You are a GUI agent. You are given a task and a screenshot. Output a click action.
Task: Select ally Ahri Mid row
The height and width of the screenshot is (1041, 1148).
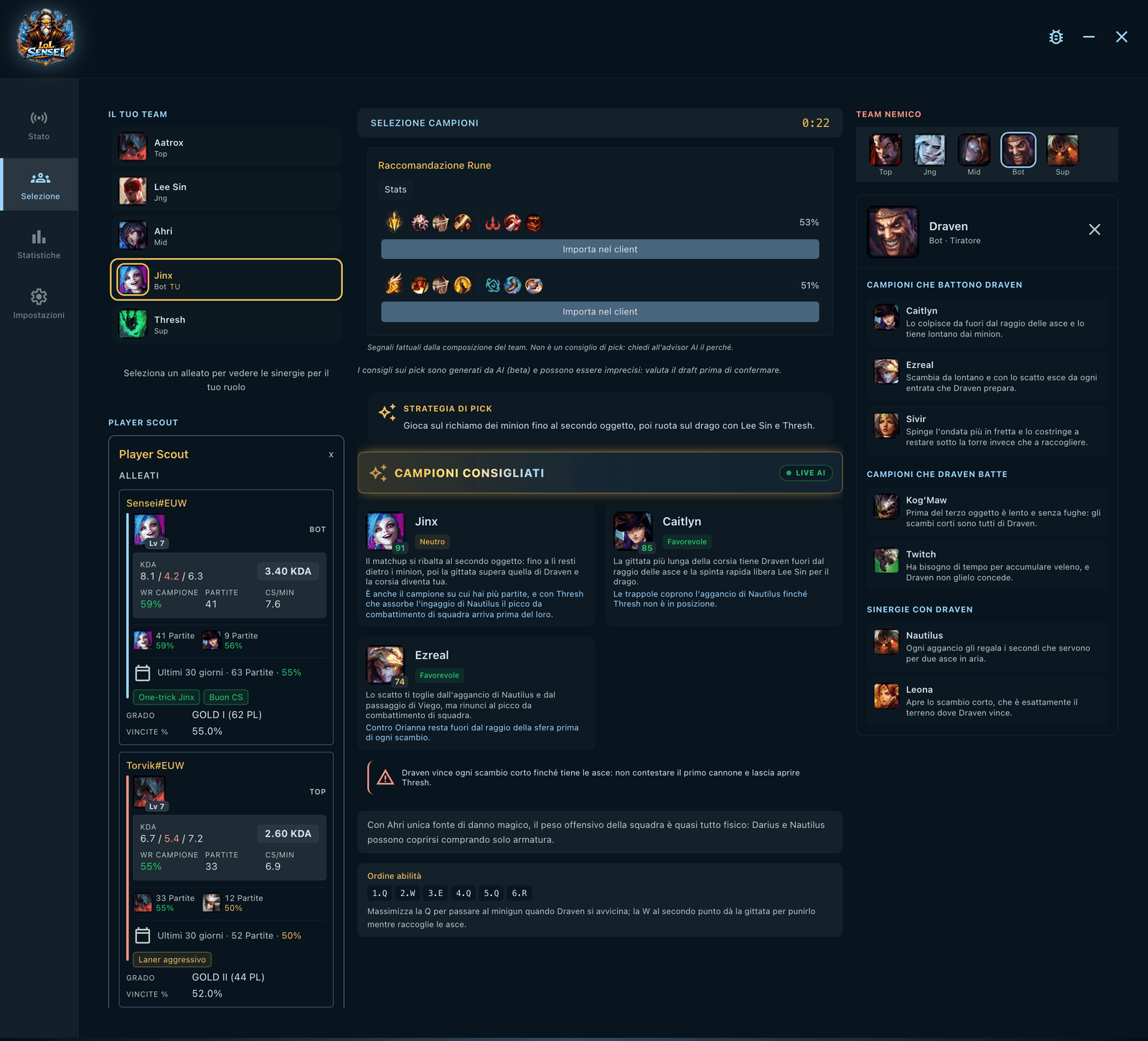(x=226, y=235)
